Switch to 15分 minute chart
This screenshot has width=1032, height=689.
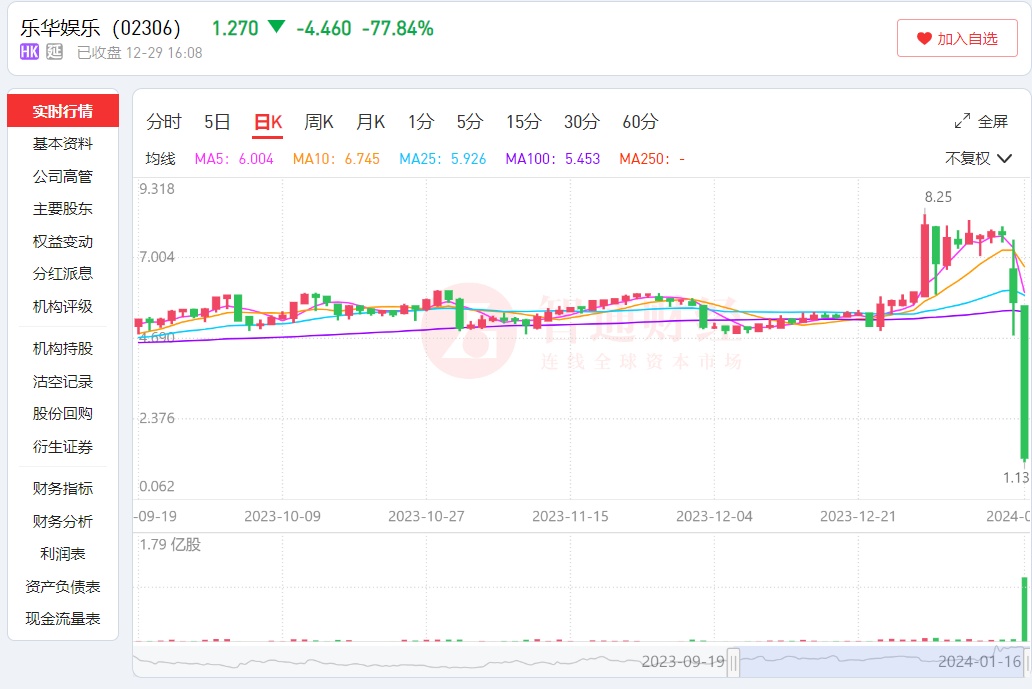pos(524,122)
